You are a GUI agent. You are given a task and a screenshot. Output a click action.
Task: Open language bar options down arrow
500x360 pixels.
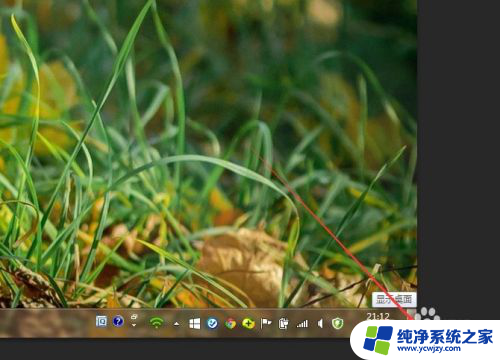click(134, 325)
